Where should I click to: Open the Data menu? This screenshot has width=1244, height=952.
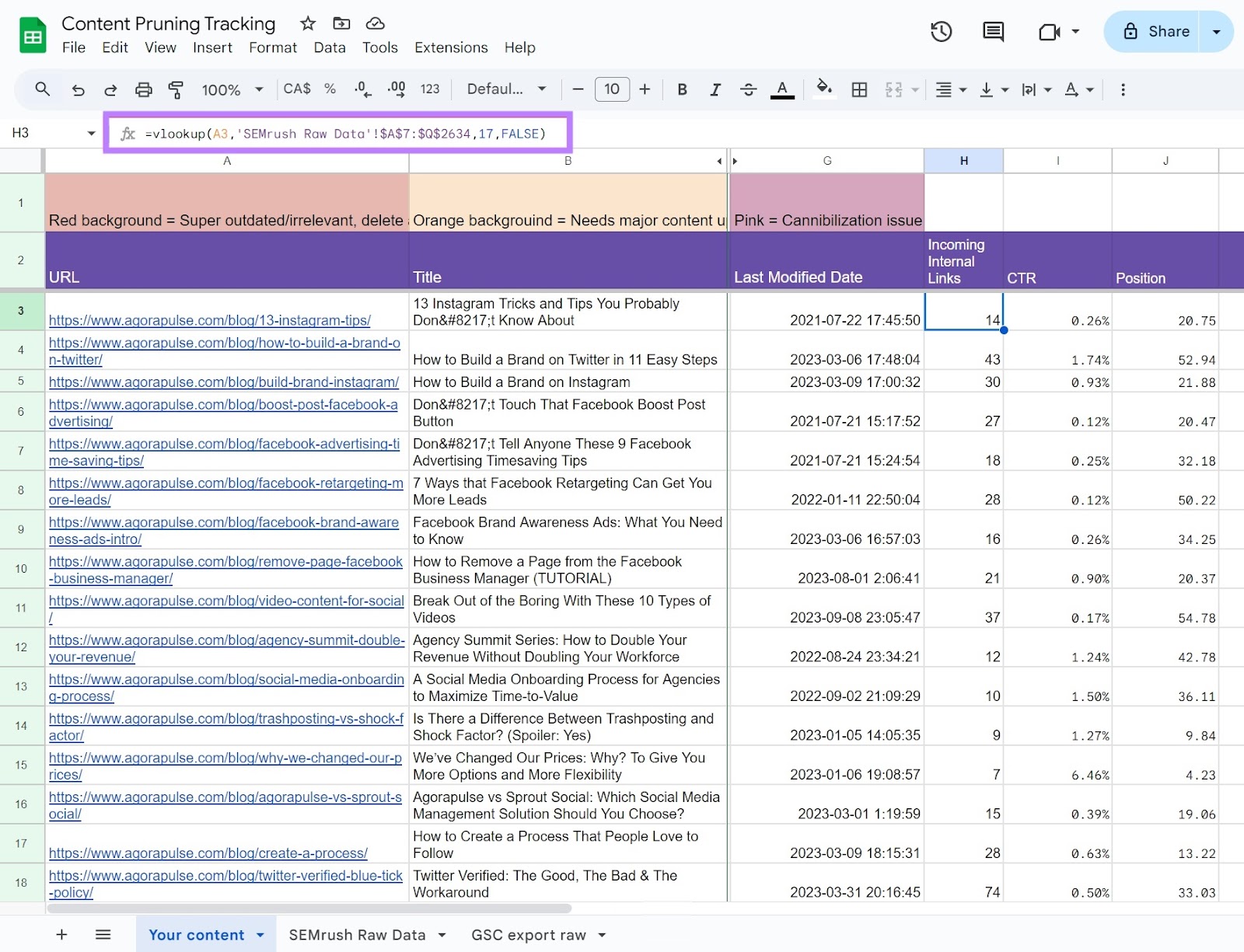pyautogui.click(x=330, y=47)
